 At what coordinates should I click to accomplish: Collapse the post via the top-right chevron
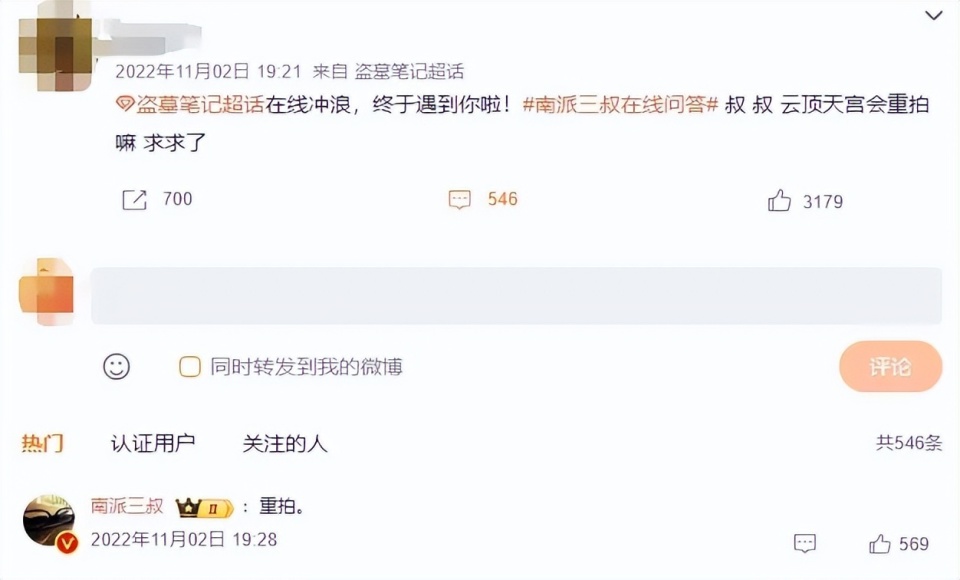(931, 15)
